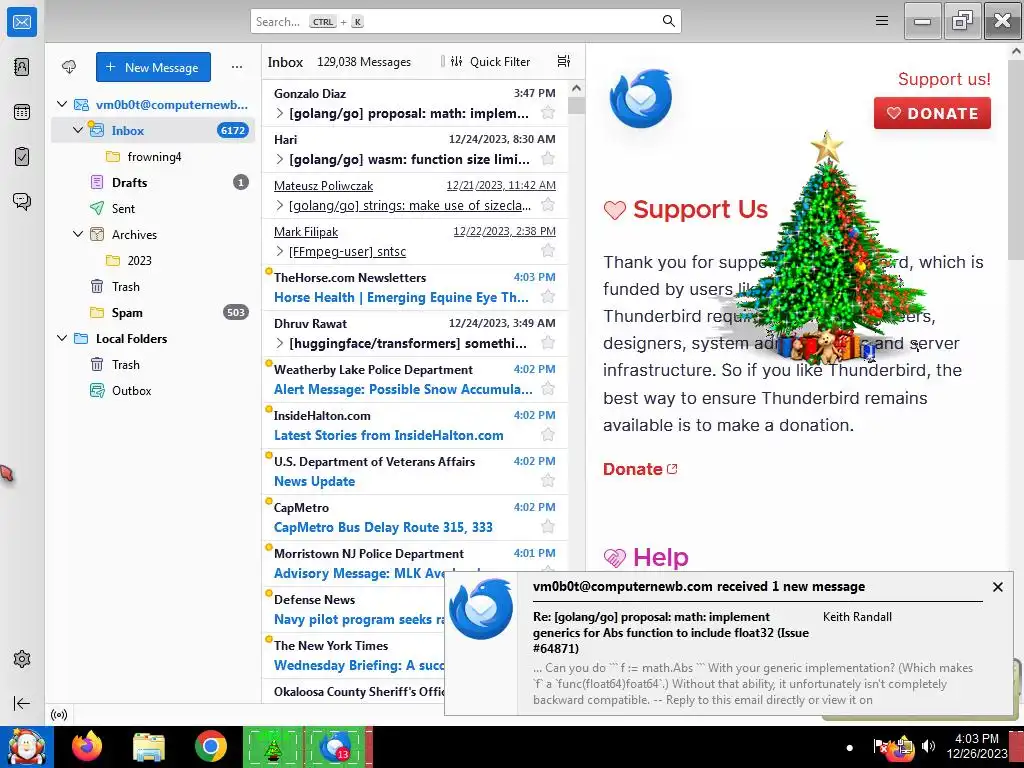
Task: Open Chrome from the taskbar
Action: click(x=210, y=746)
